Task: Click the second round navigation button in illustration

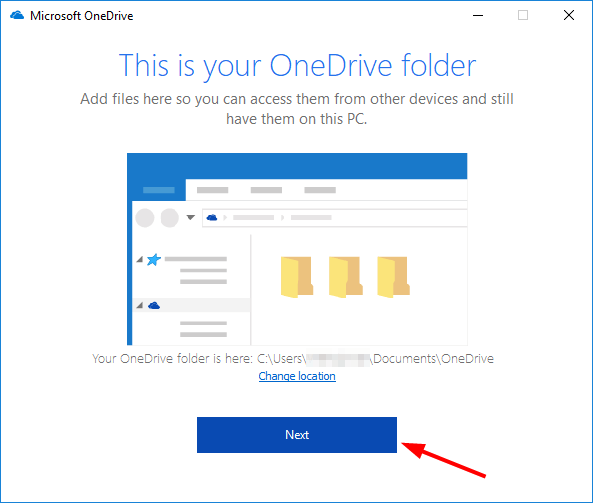Action: pos(170,217)
